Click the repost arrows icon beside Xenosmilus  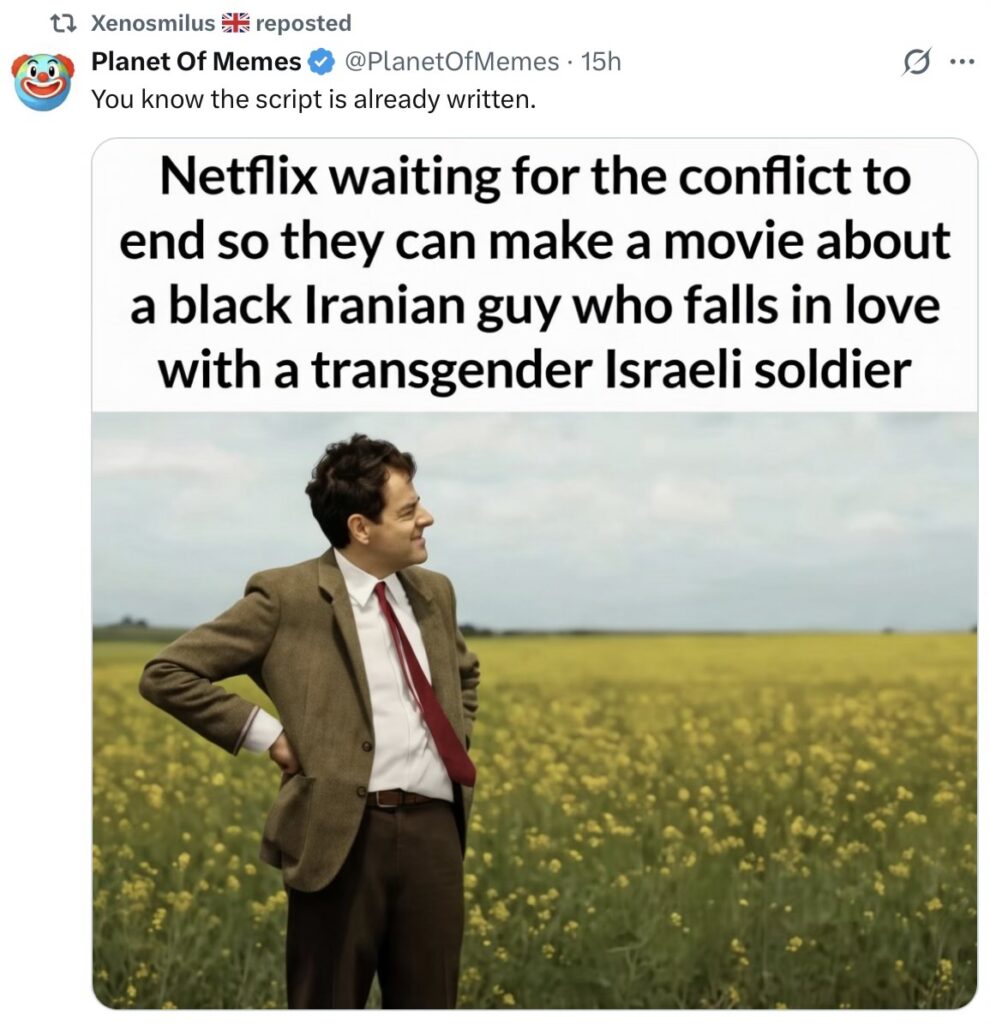click(x=64, y=24)
